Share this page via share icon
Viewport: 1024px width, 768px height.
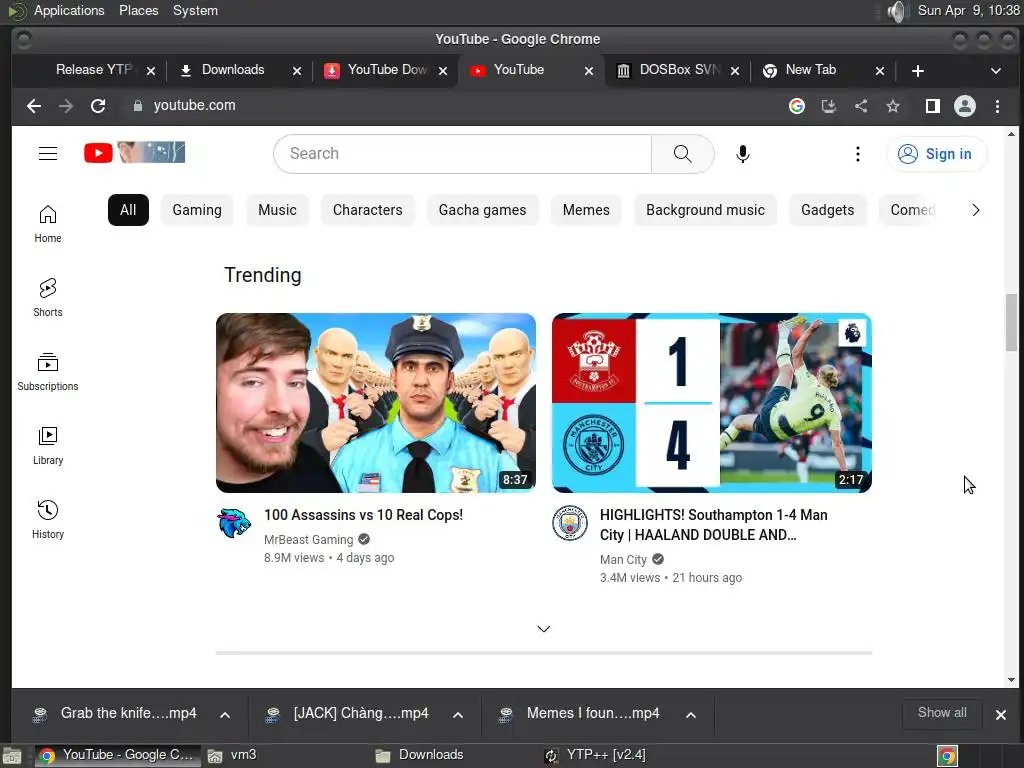point(861,106)
